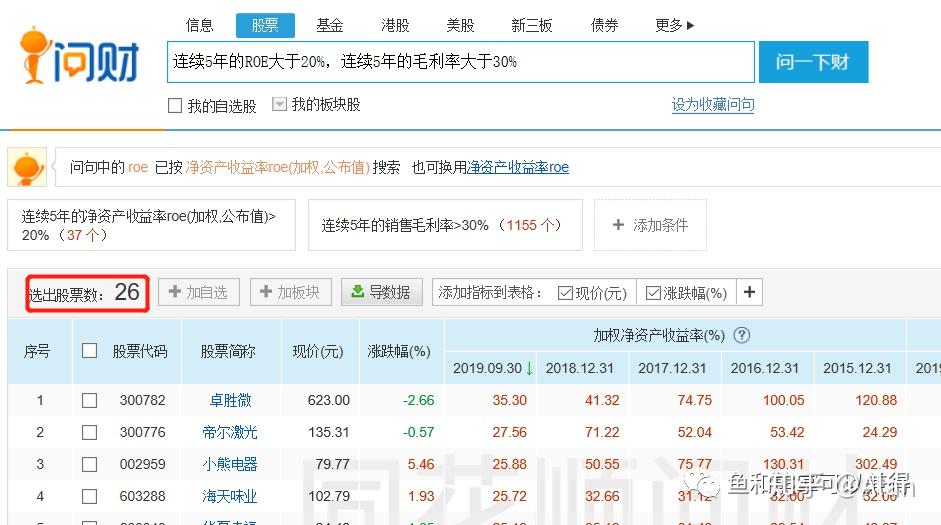This screenshot has width=941, height=525.
Task: Click the 302.49 ROE value
Action: [876, 464]
